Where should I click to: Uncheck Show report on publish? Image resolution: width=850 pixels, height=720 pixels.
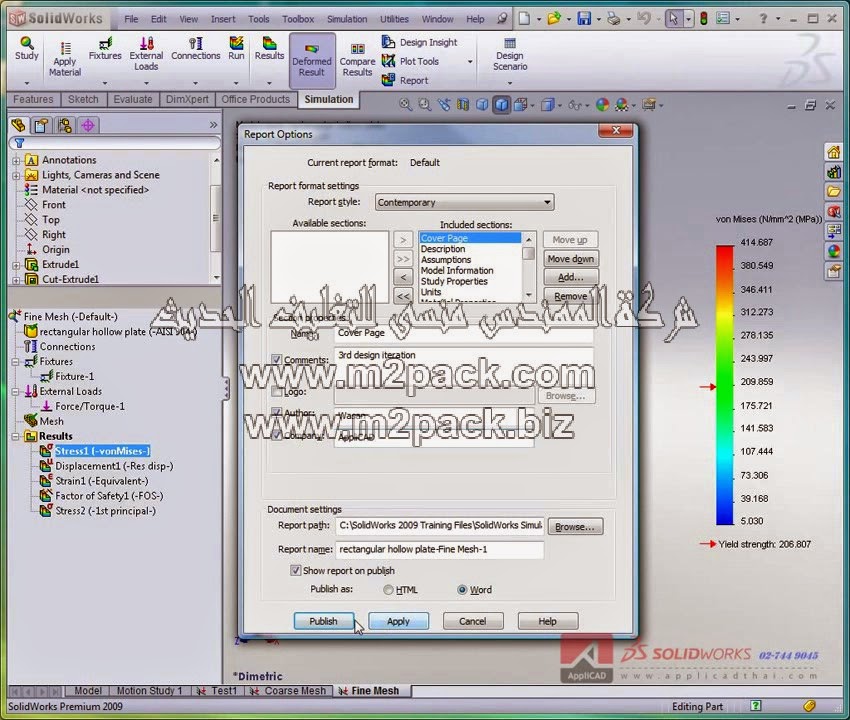pyautogui.click(x=295, y=570)
